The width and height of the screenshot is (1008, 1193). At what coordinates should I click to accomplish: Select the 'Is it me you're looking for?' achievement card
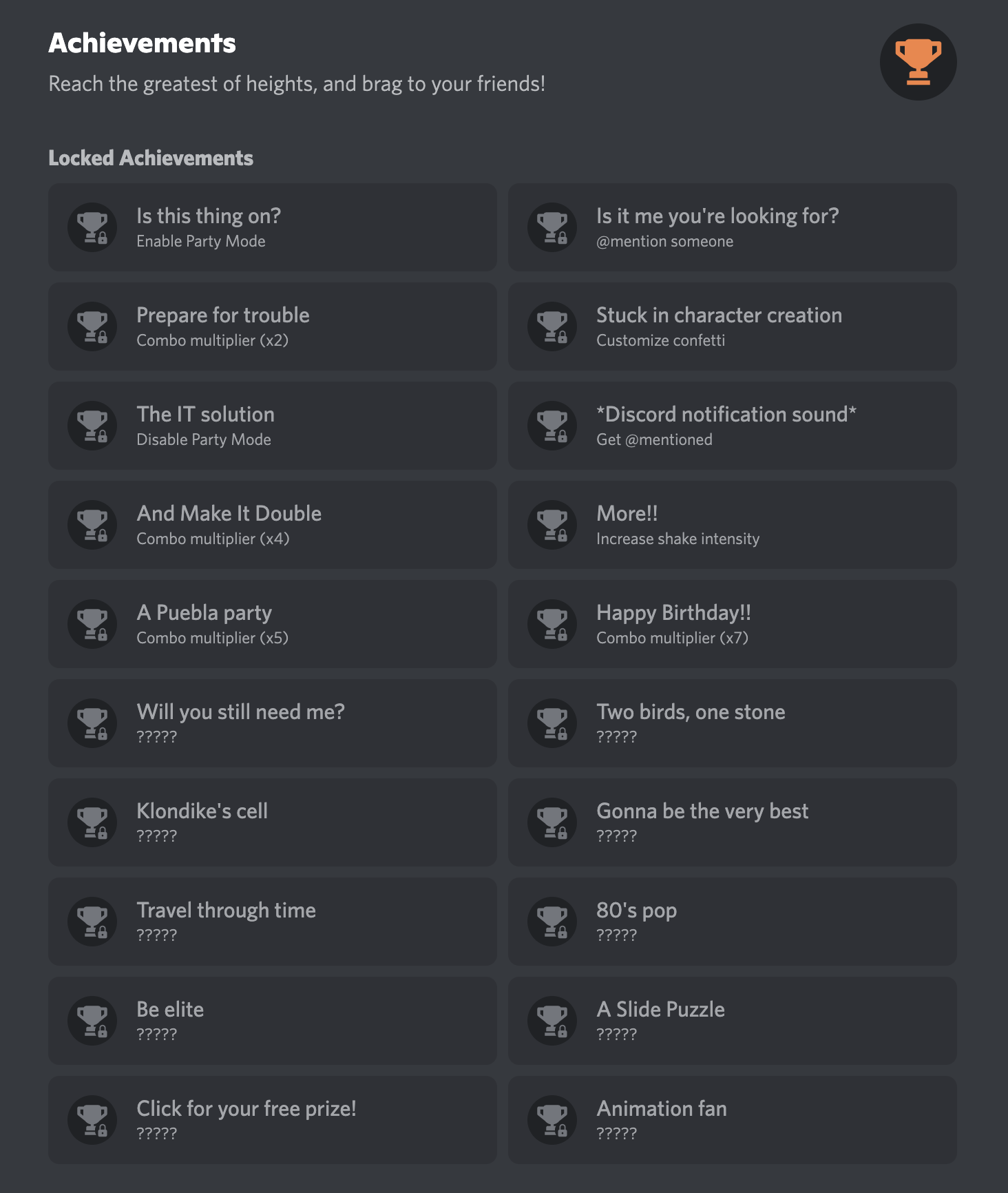tap(731, 227)
